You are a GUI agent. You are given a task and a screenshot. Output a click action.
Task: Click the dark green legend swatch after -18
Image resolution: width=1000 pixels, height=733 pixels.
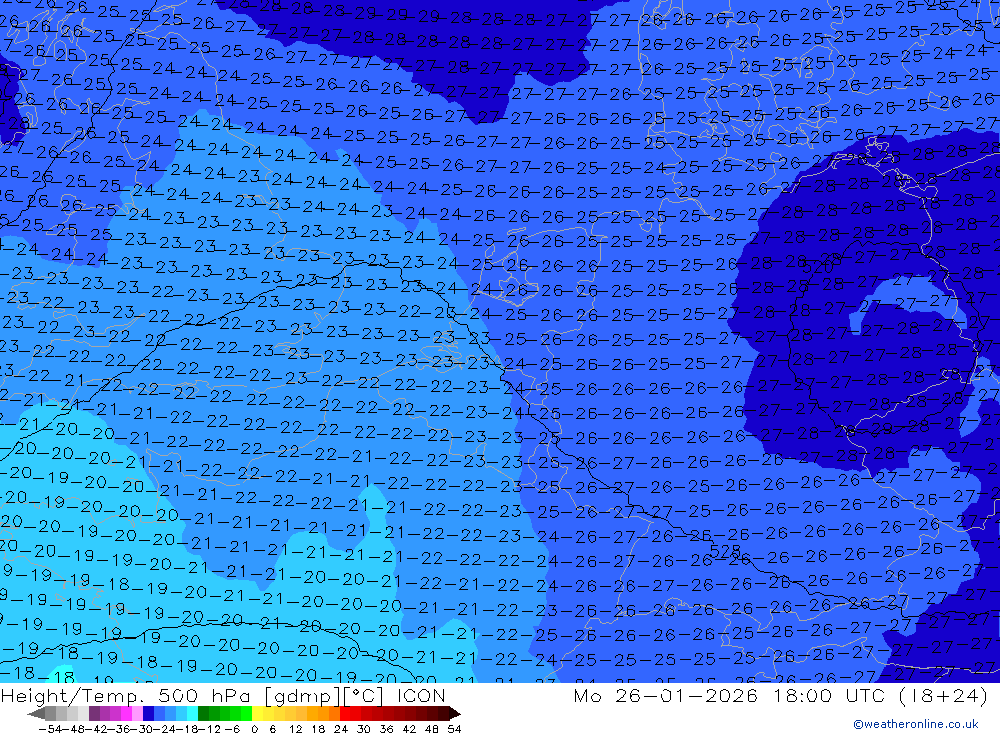pyautogui.click(x=203, y=713)
